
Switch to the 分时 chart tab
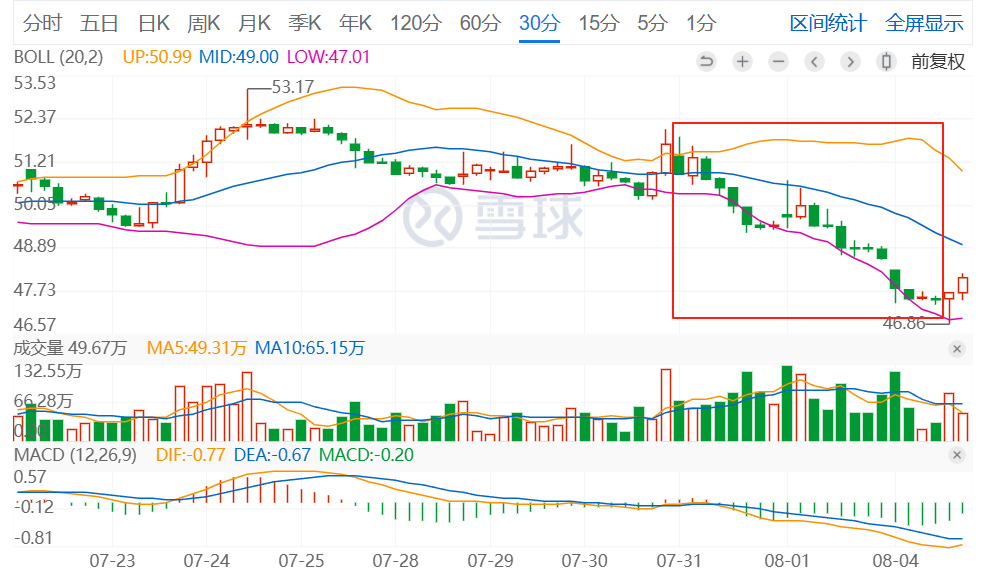(42, 24)
